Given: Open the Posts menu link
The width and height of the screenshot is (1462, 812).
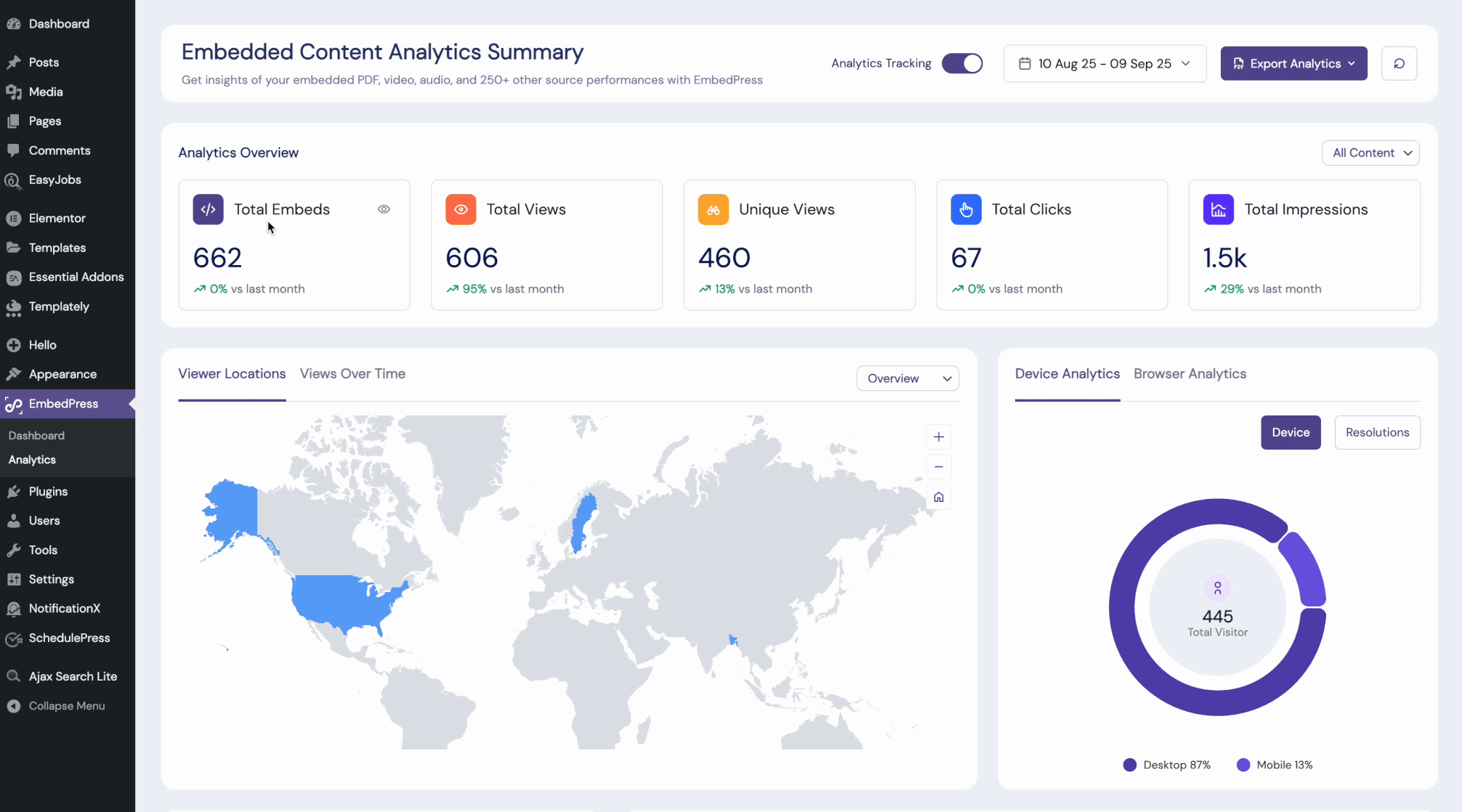Looking at the screenshot, I should point(44,62).
